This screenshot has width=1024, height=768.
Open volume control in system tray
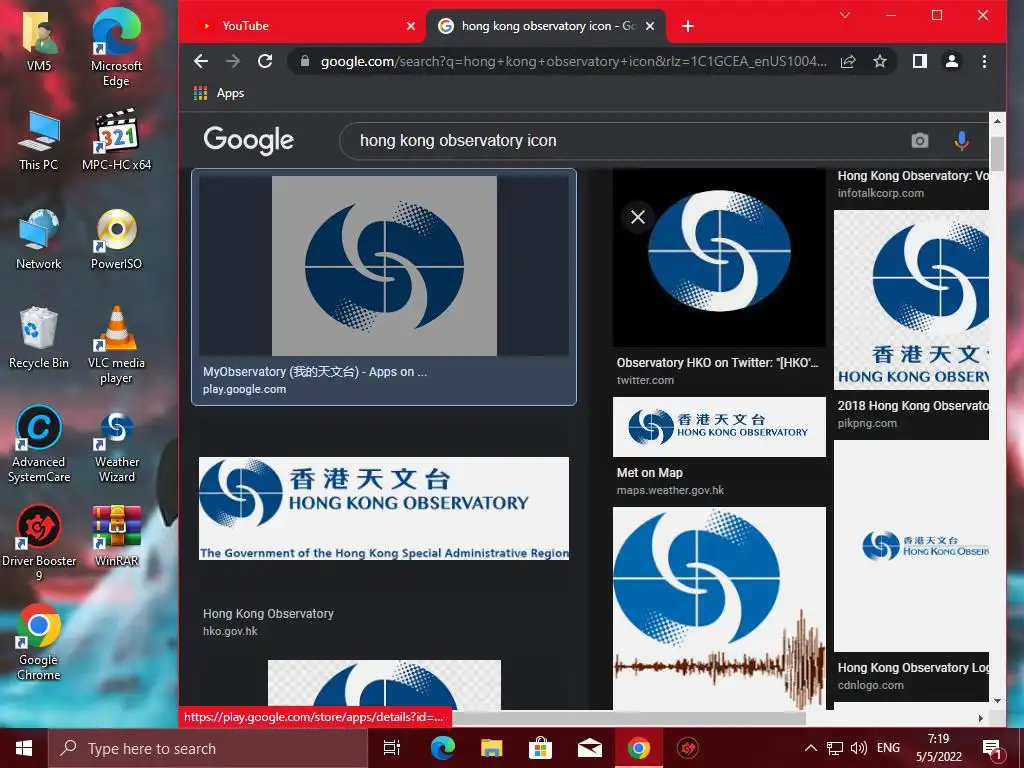tap(859, 748)
